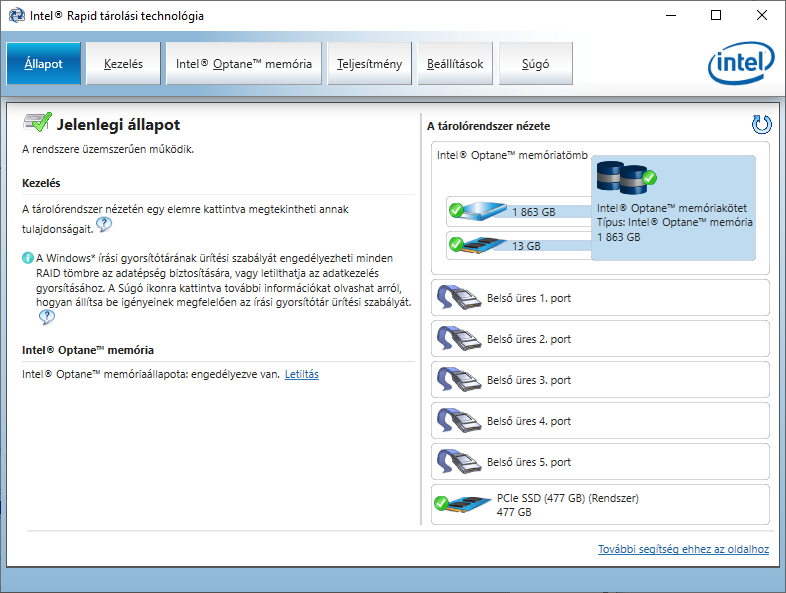Click the 13 GB module label

point(526,246)
